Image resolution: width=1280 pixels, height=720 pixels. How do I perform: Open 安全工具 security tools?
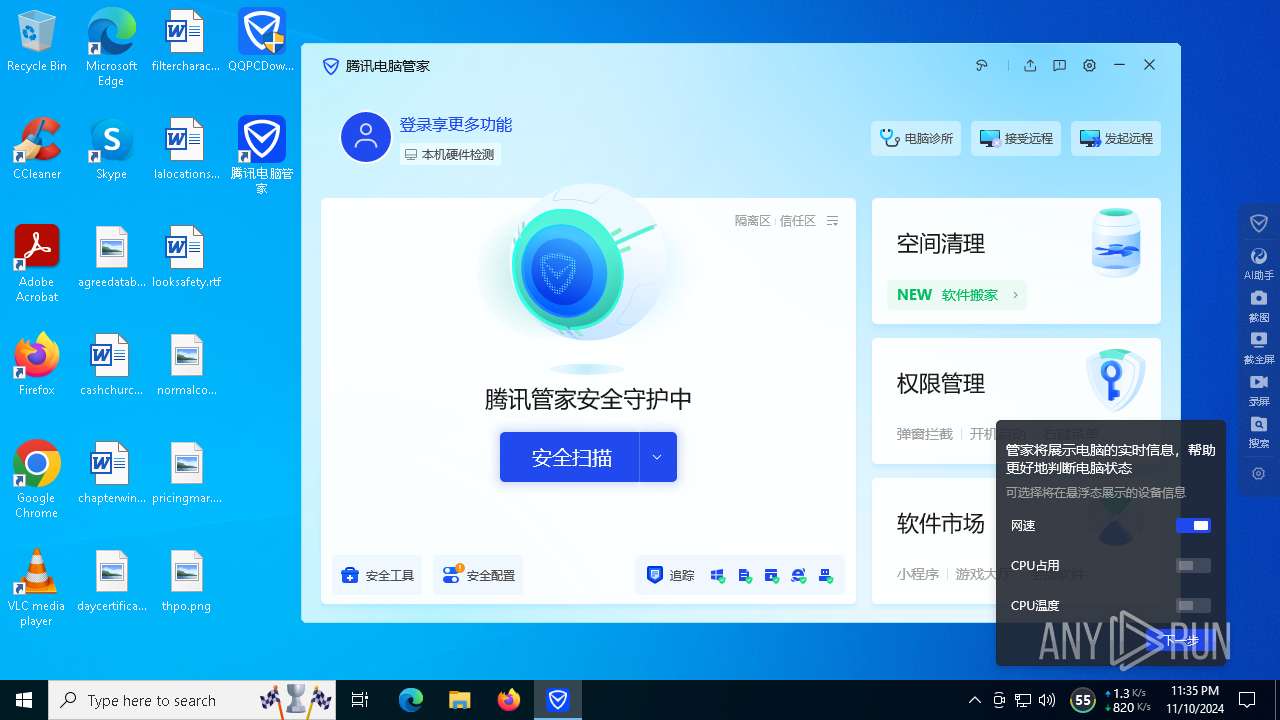[x=377, y=575]
